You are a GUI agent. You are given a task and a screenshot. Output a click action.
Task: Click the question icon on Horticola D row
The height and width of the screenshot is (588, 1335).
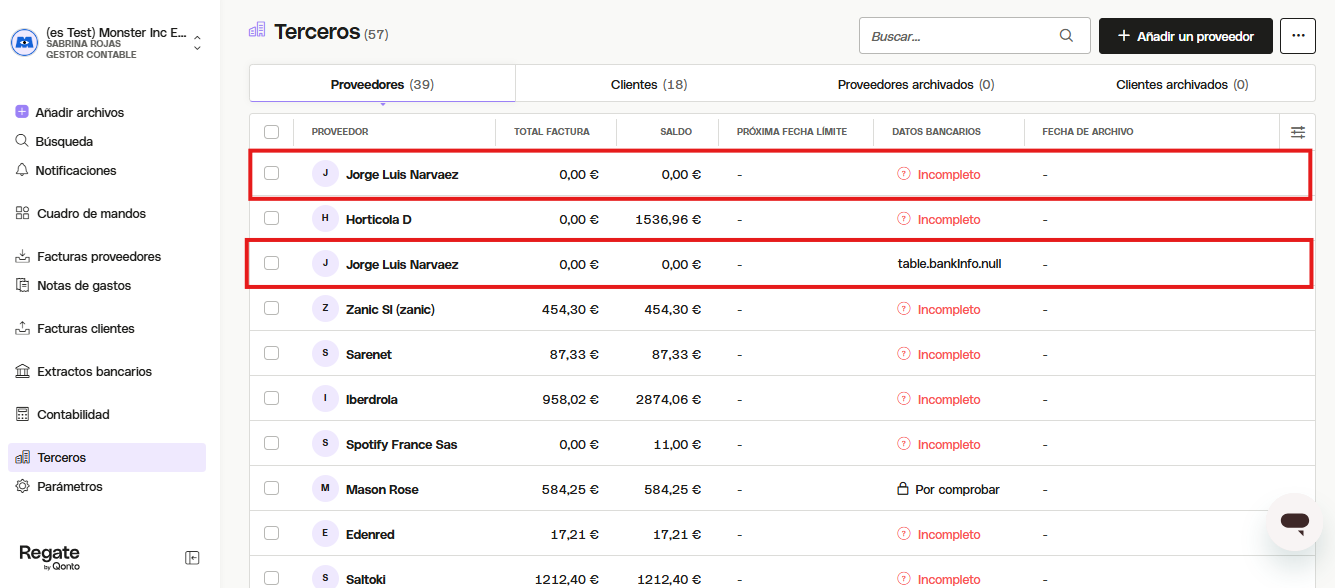904,219
